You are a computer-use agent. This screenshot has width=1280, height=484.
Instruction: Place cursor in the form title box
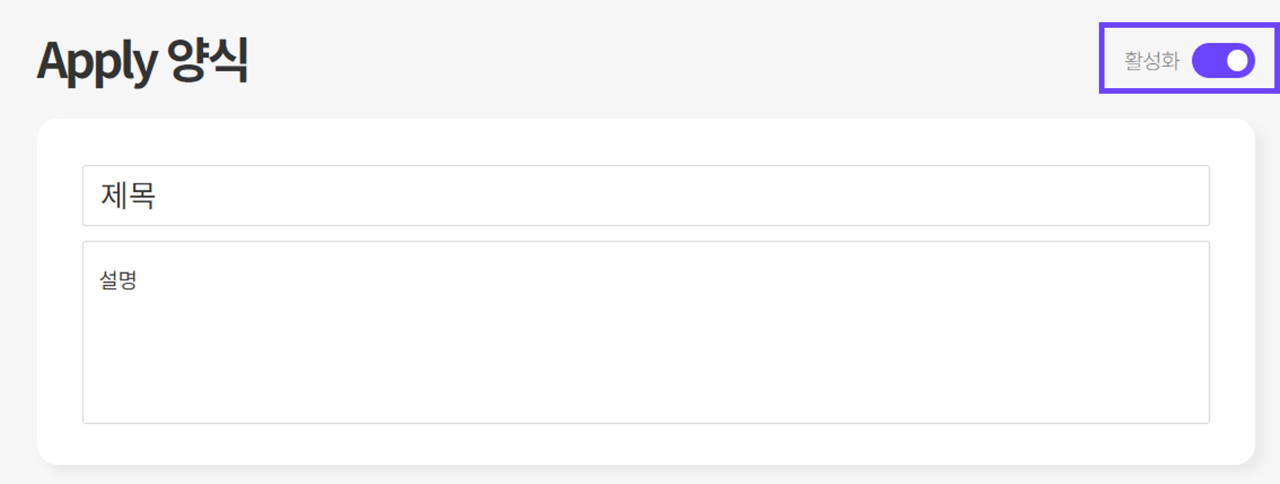645,196
